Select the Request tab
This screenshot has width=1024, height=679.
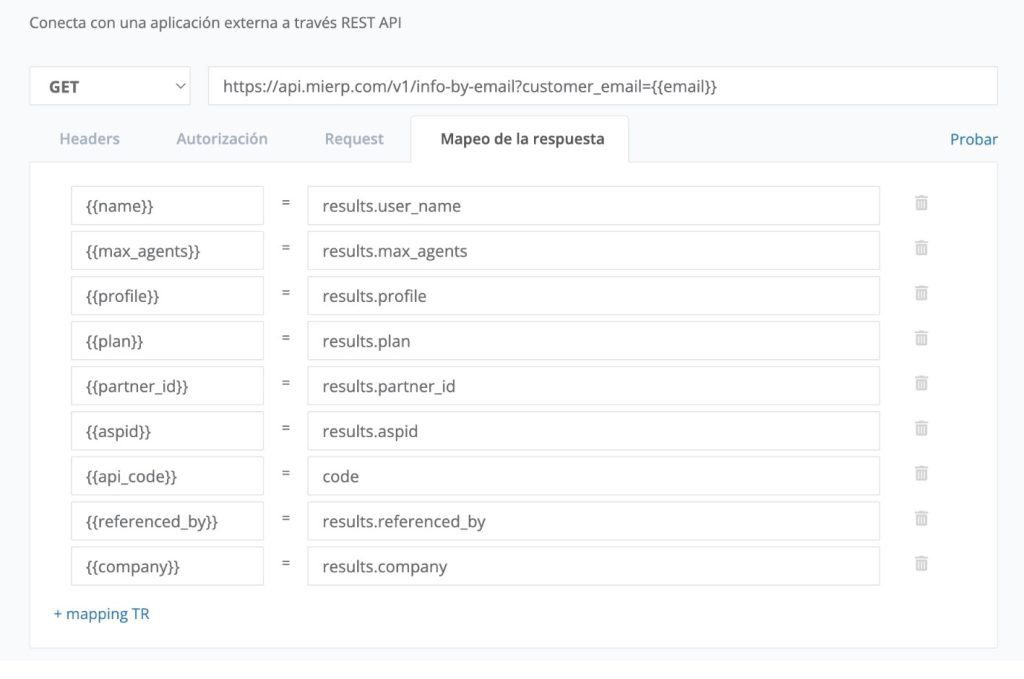click(354, 139)
